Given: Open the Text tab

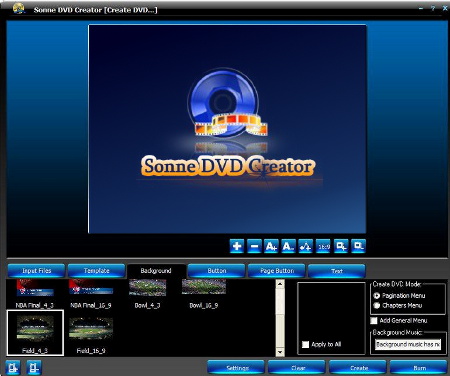Looking at the screenshot, I should [337, 271].
